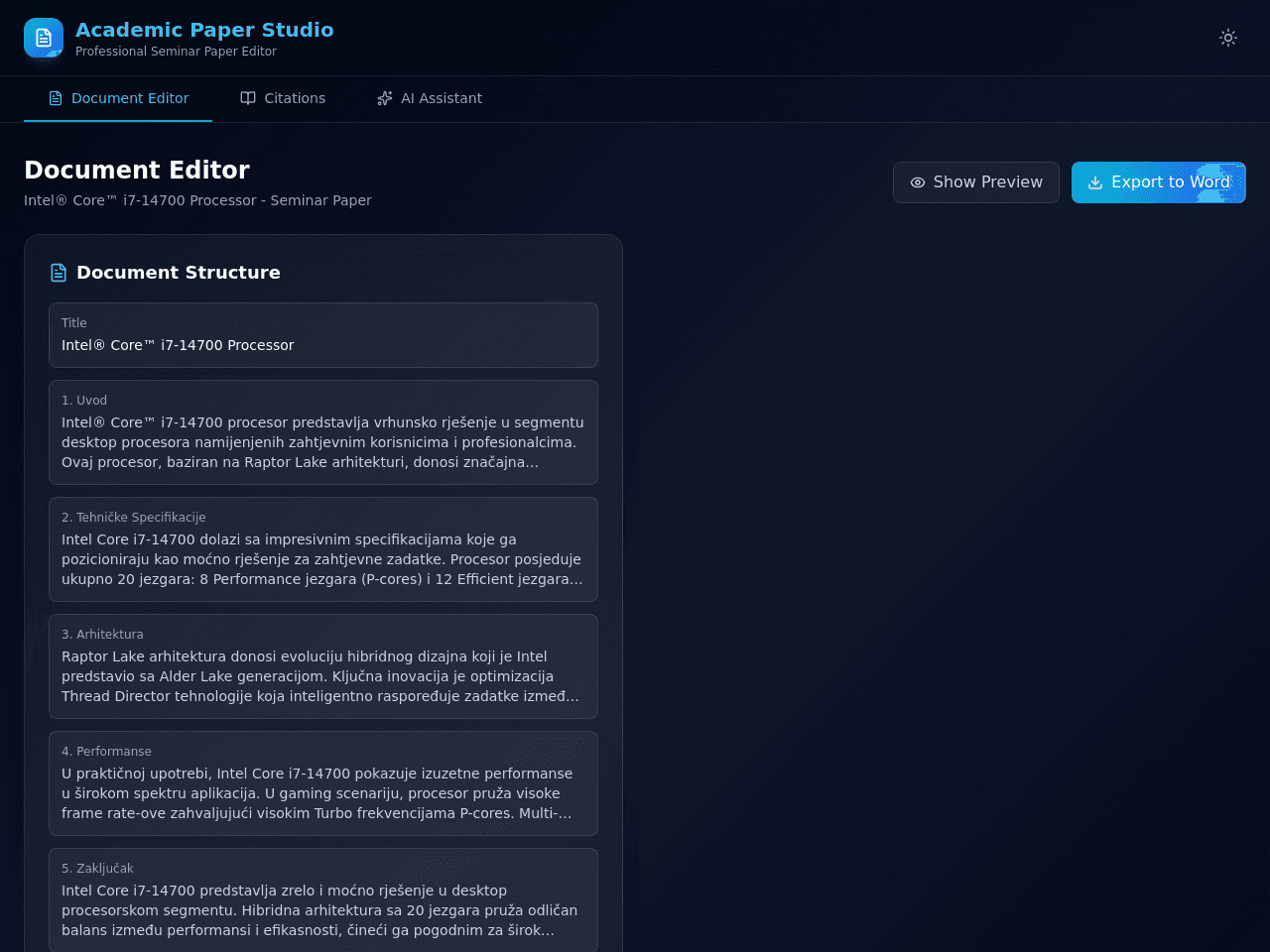1270x952 pixels.
Task: Select the 4. Performanse section
Action: pyautogui.click(x=323, y=783)
